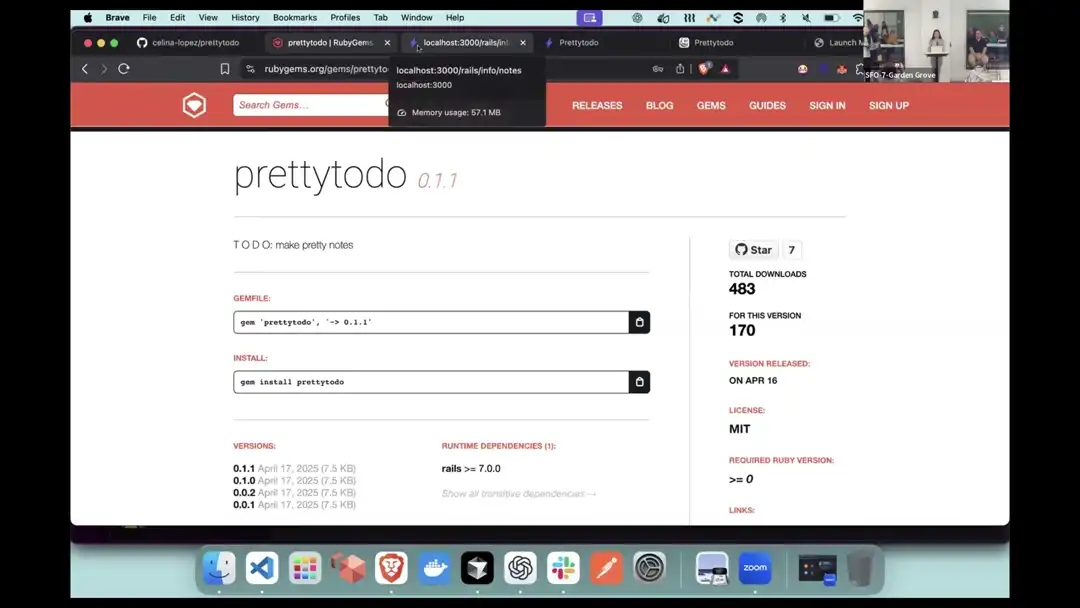
Task: Open the black cube app in the dock
Action: 477,568
